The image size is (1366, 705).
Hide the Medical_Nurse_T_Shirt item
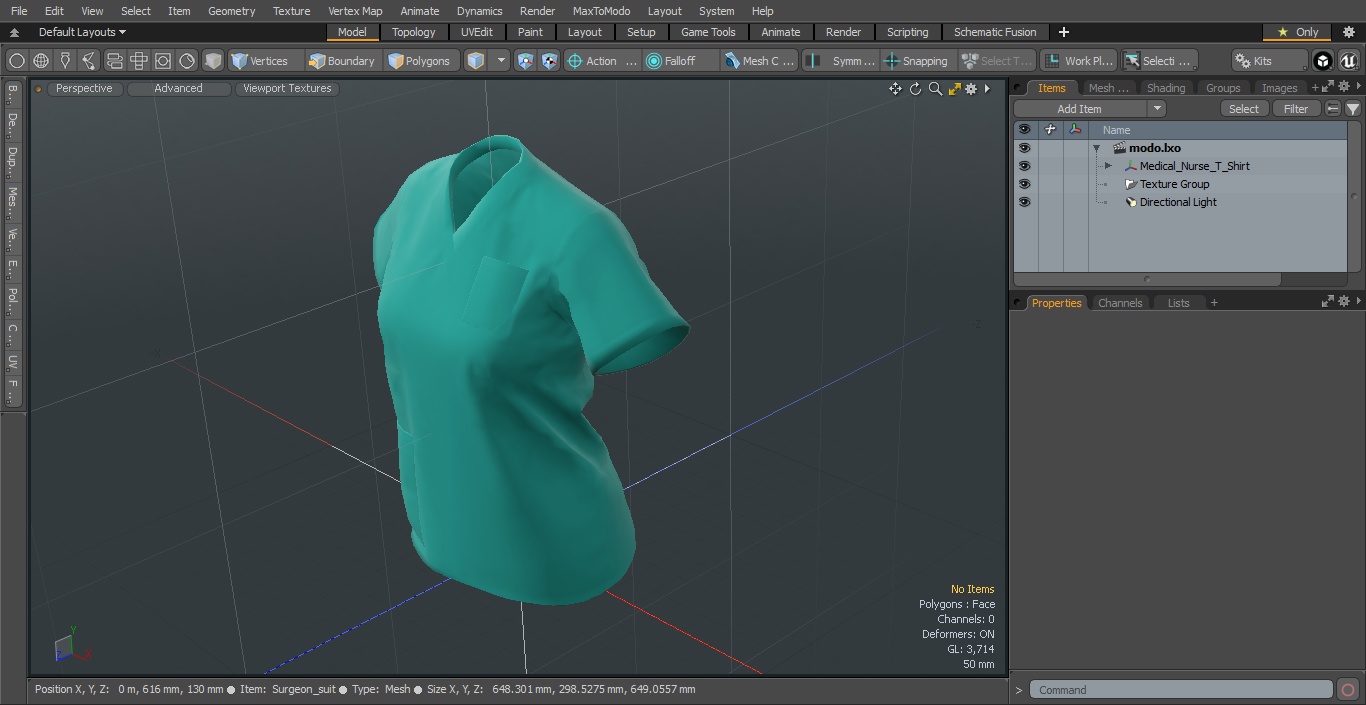coord(1024,166)
